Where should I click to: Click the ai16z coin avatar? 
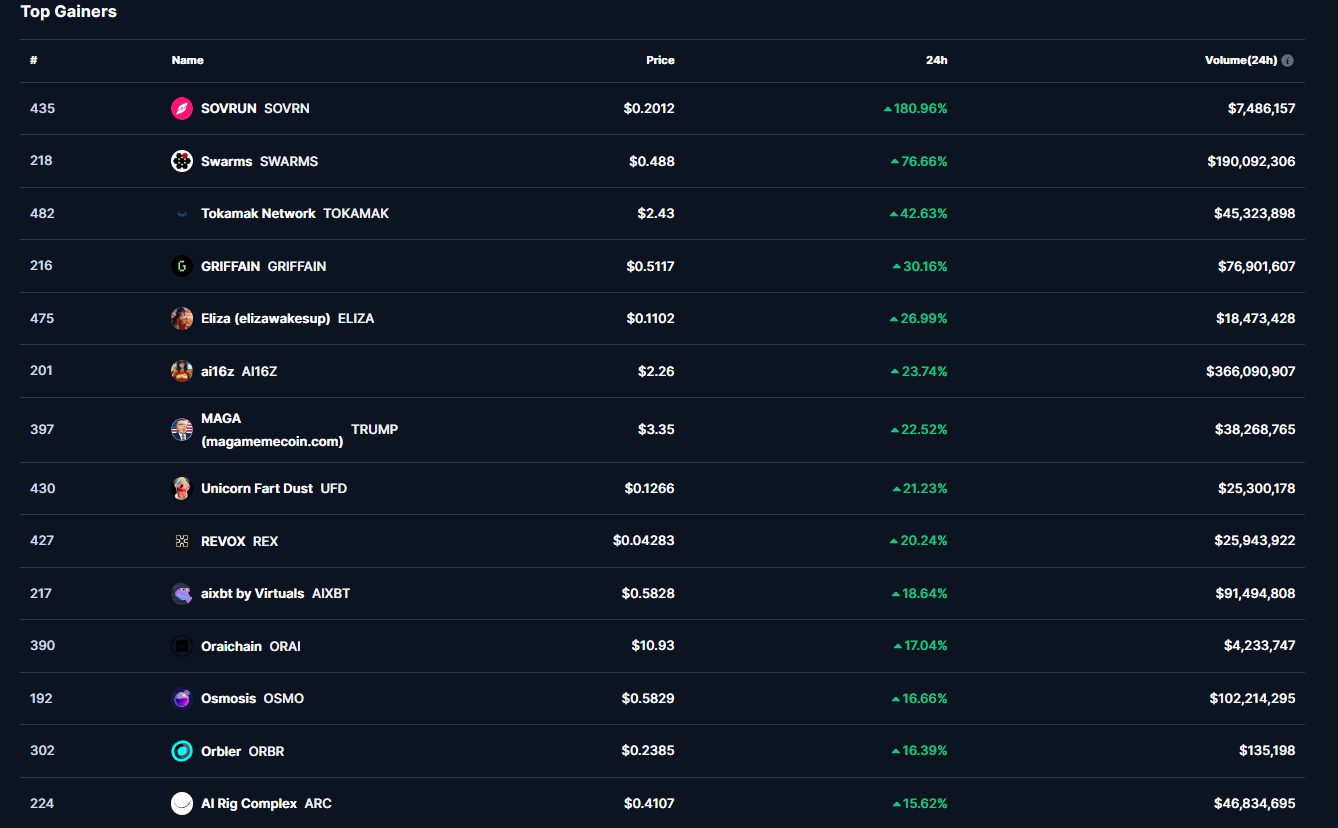click(182, 371)
